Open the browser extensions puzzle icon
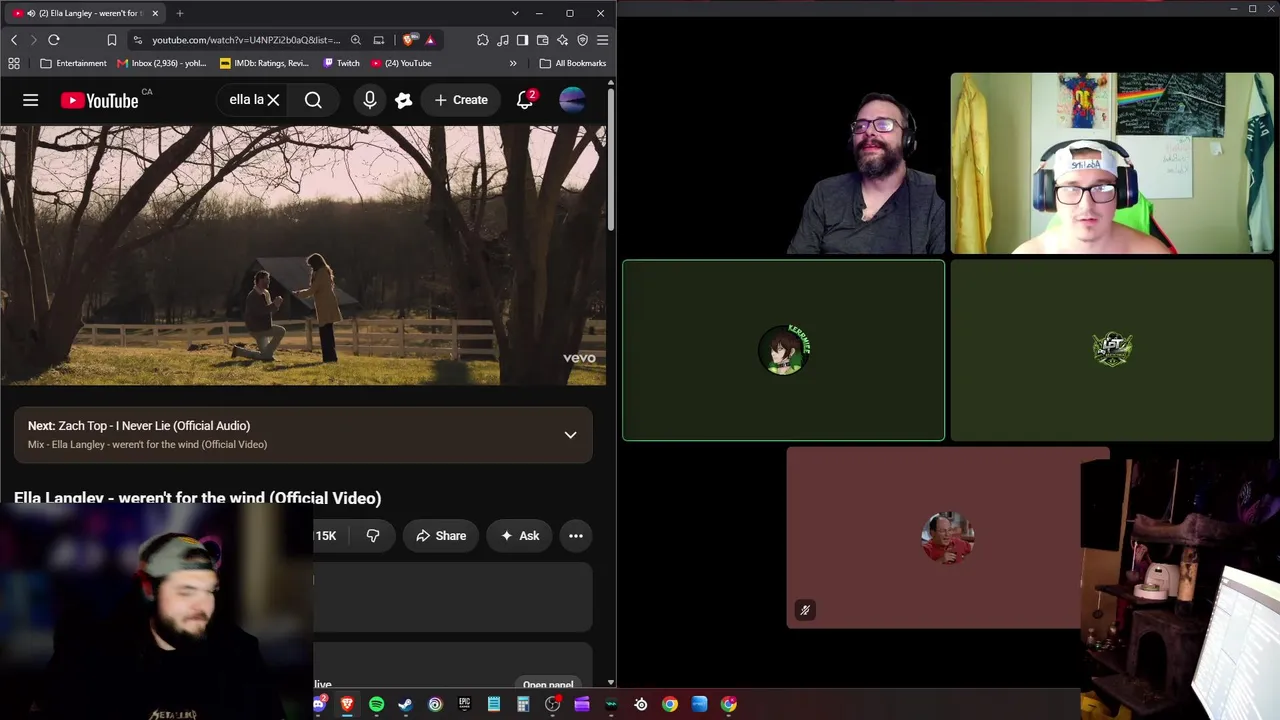 click(x=483, y=40)
